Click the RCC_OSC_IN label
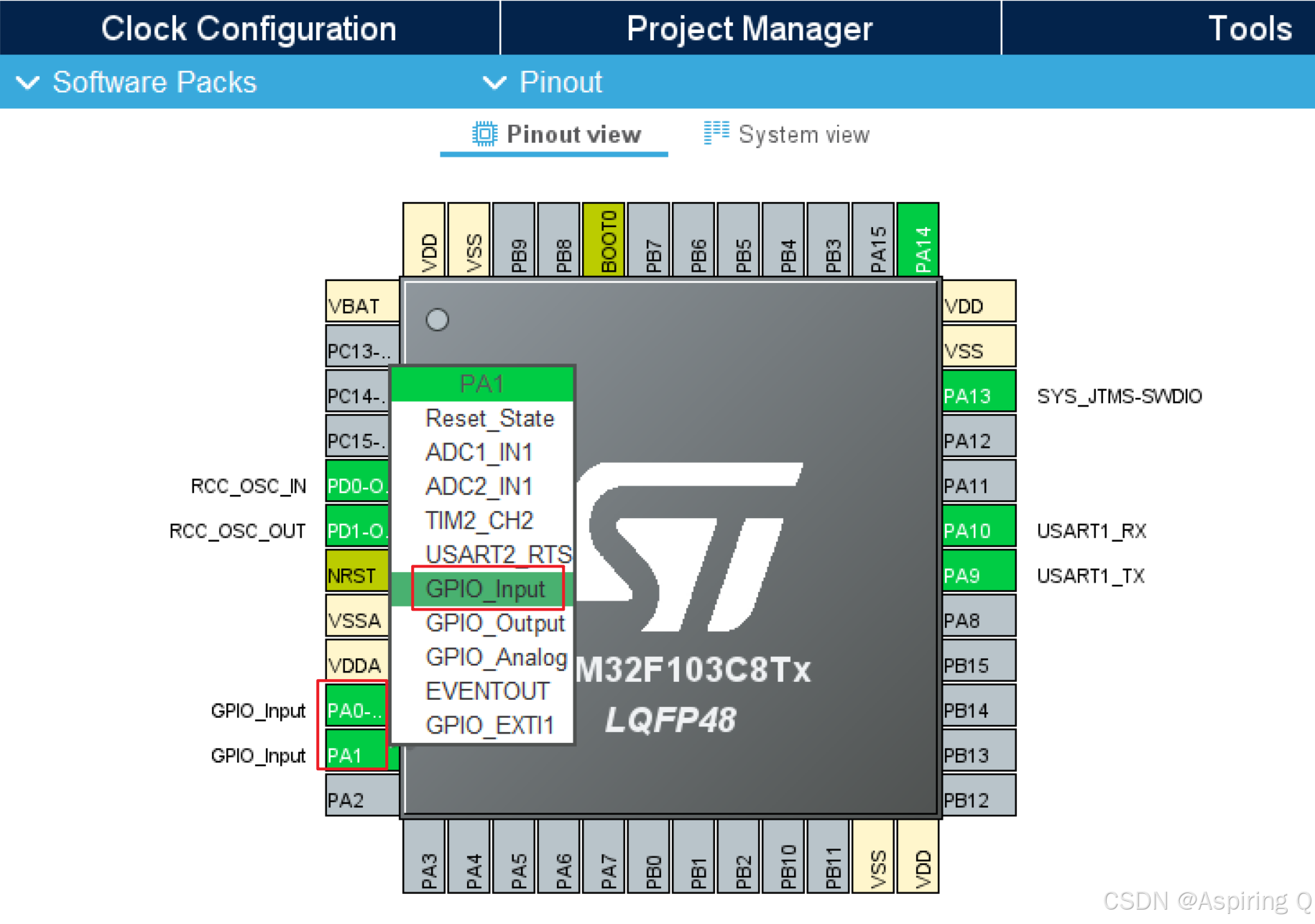The height and width of the screenshot is (924, 1315). [249, 486]
